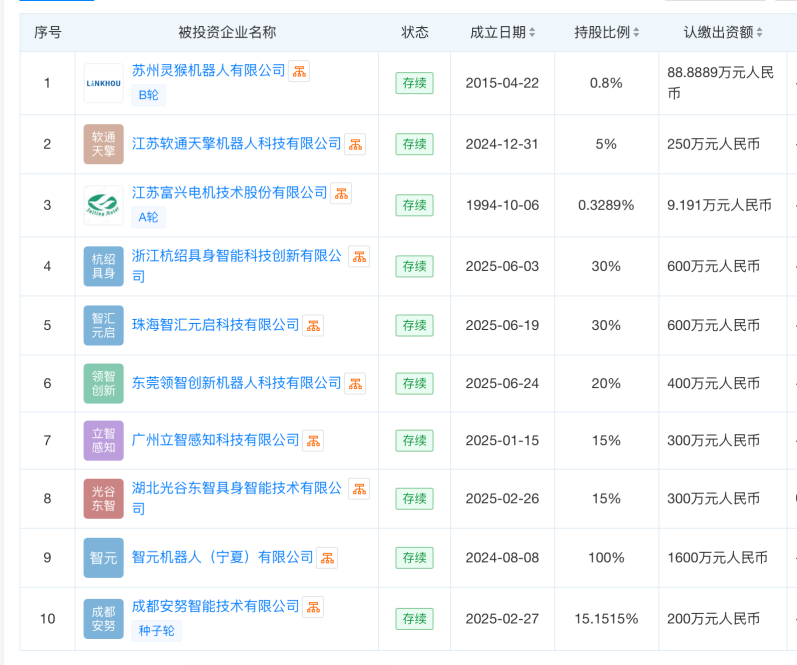Click the 种子轮 funding tag

157,631
